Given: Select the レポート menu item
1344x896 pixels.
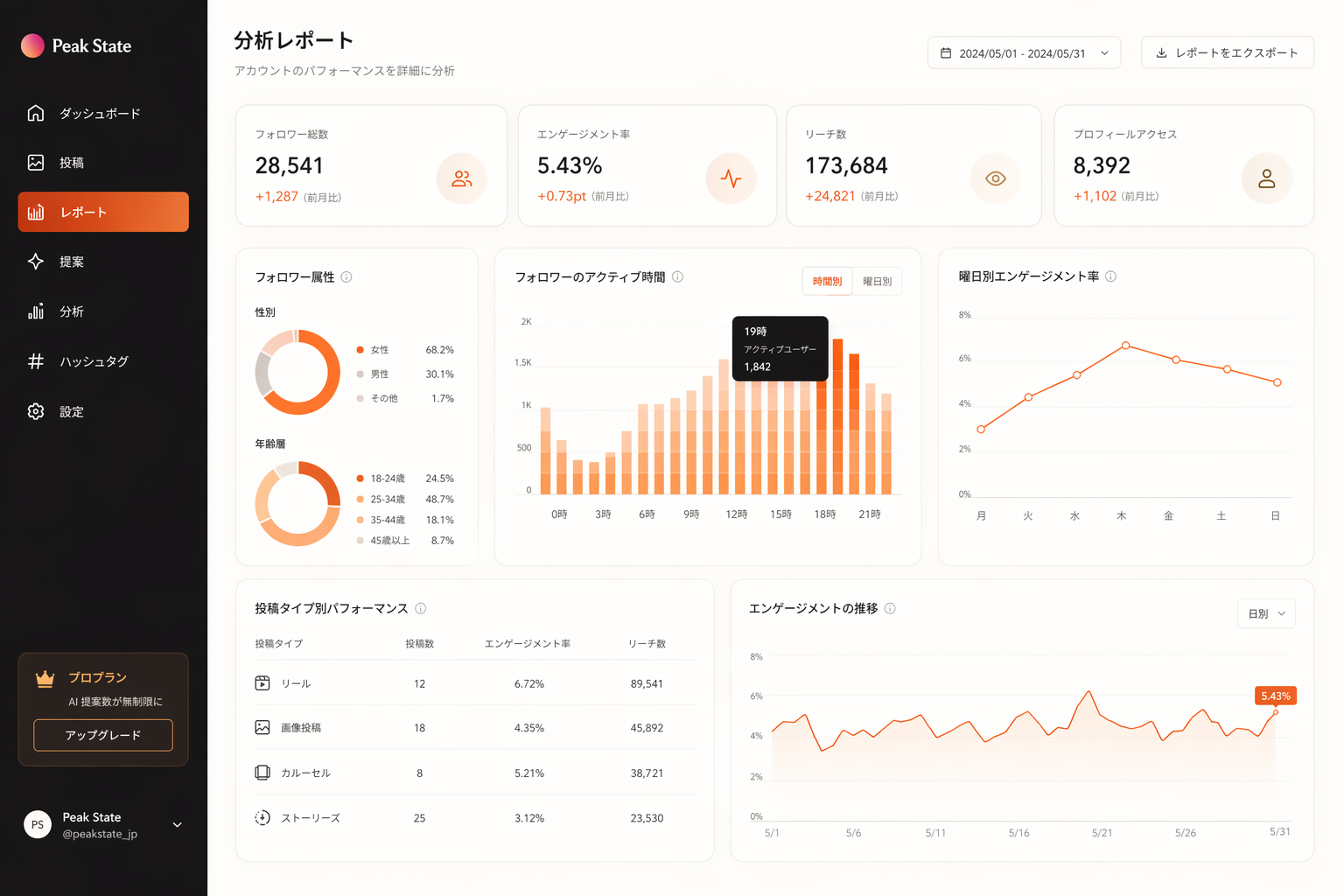Looking at the screenshot, I should pos(103,212).
